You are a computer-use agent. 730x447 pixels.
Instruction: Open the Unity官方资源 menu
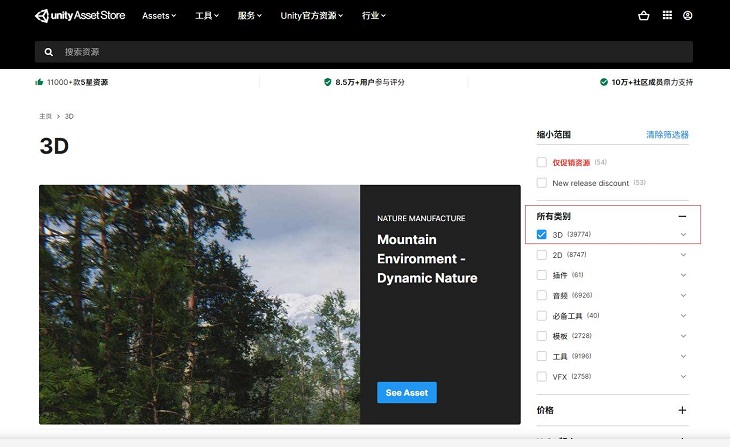[x=311, y=16]
